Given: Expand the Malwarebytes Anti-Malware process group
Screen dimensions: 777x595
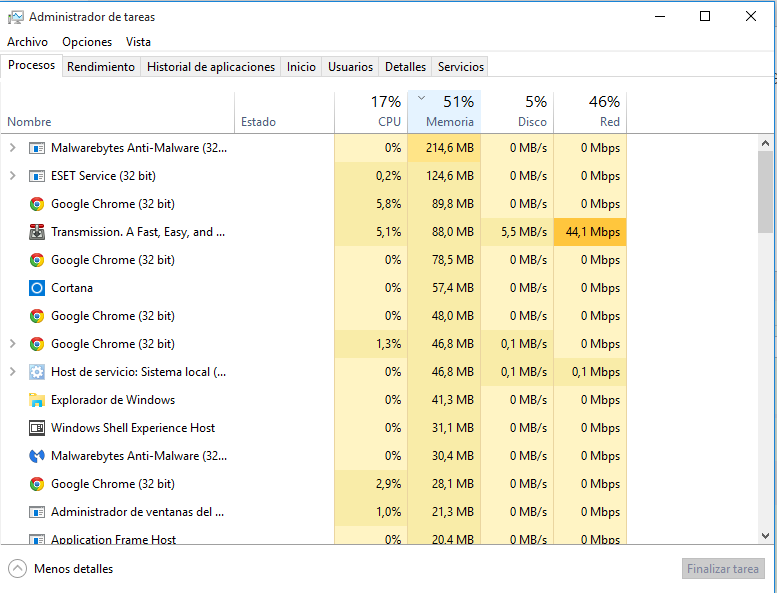Looking at the screenshot, I should tap(12, 148).
